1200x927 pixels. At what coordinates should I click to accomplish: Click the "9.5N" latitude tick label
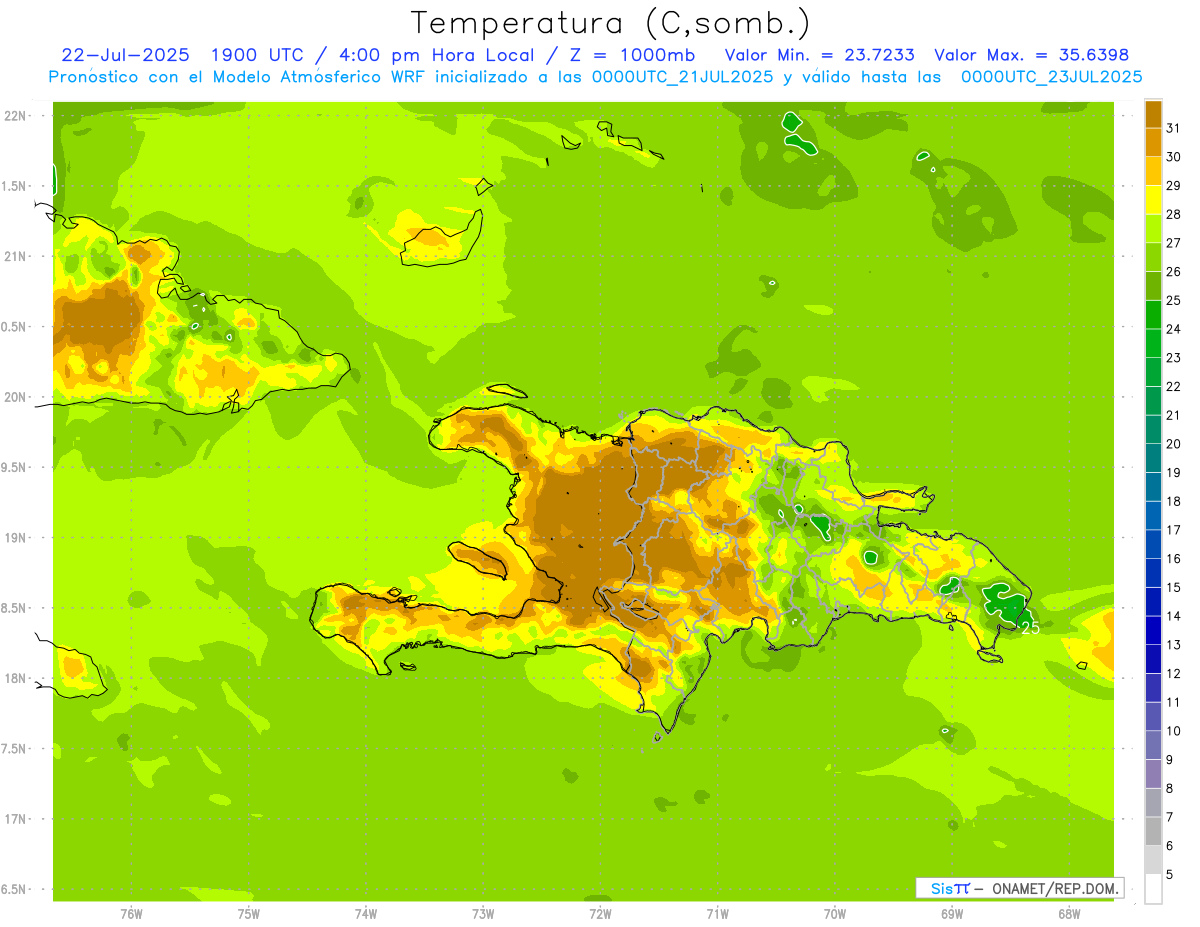point(14,467)
